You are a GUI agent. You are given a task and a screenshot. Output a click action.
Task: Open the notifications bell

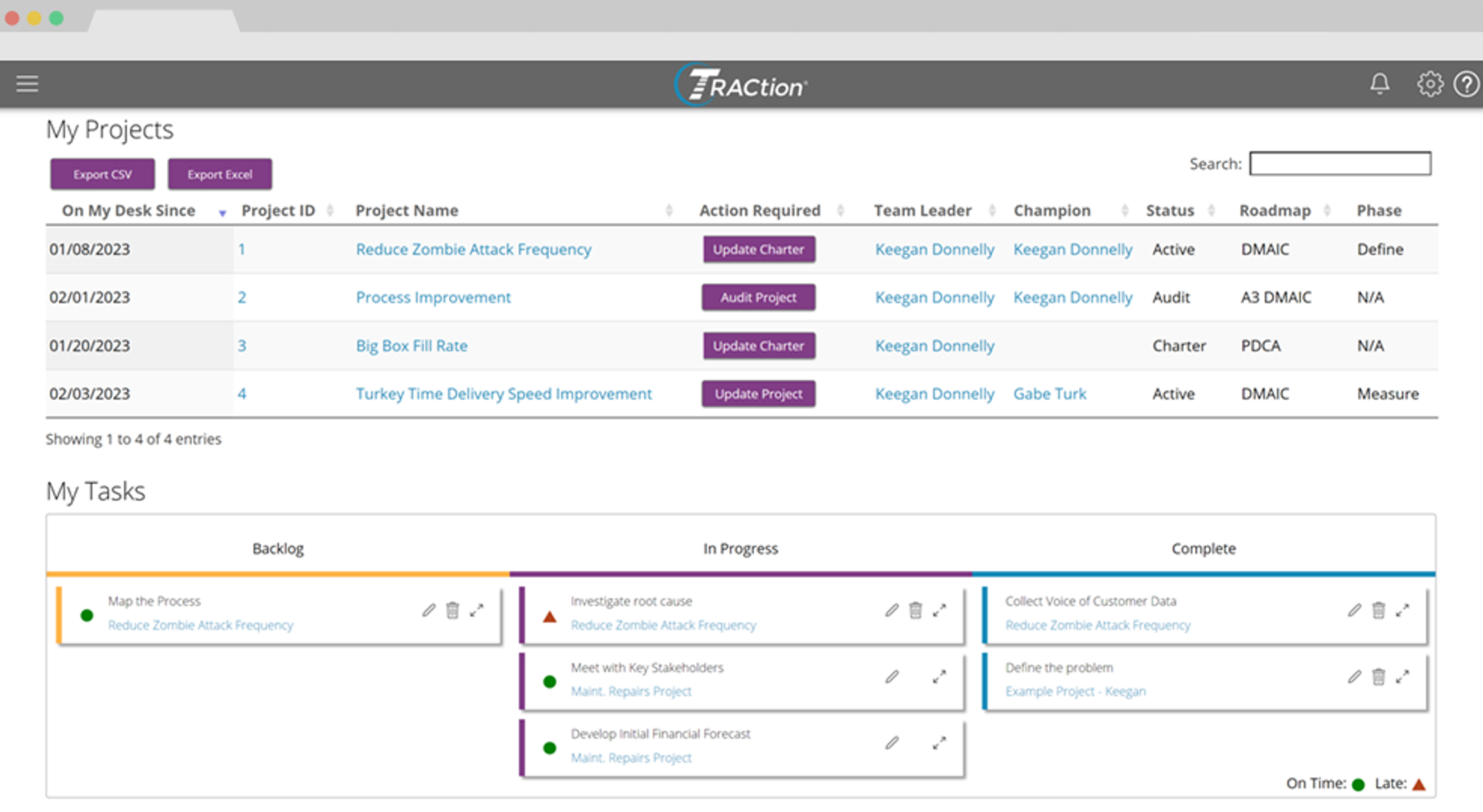coord(1379,84)
